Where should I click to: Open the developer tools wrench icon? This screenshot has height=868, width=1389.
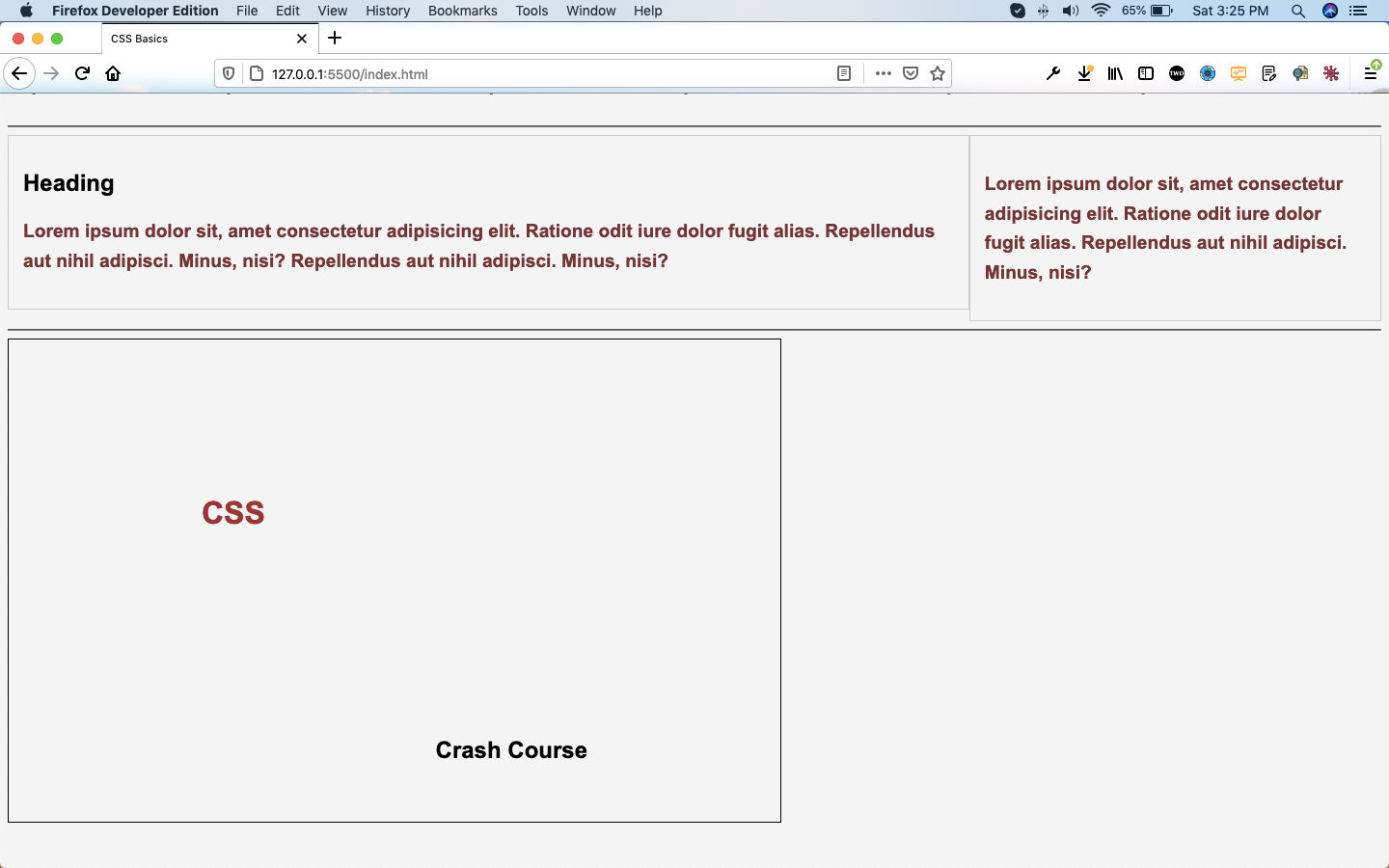(1053, 73)
